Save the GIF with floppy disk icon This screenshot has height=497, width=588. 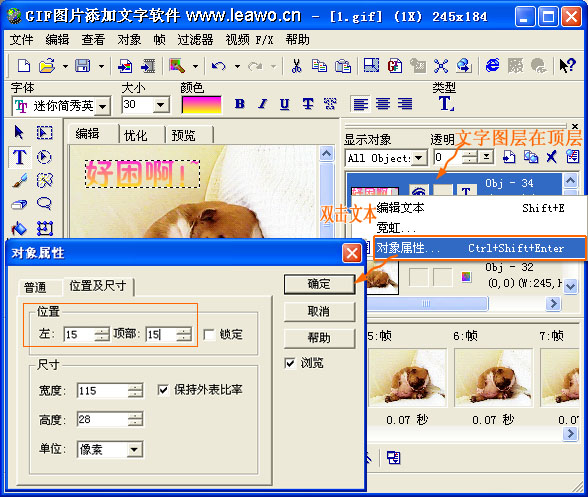83,66
